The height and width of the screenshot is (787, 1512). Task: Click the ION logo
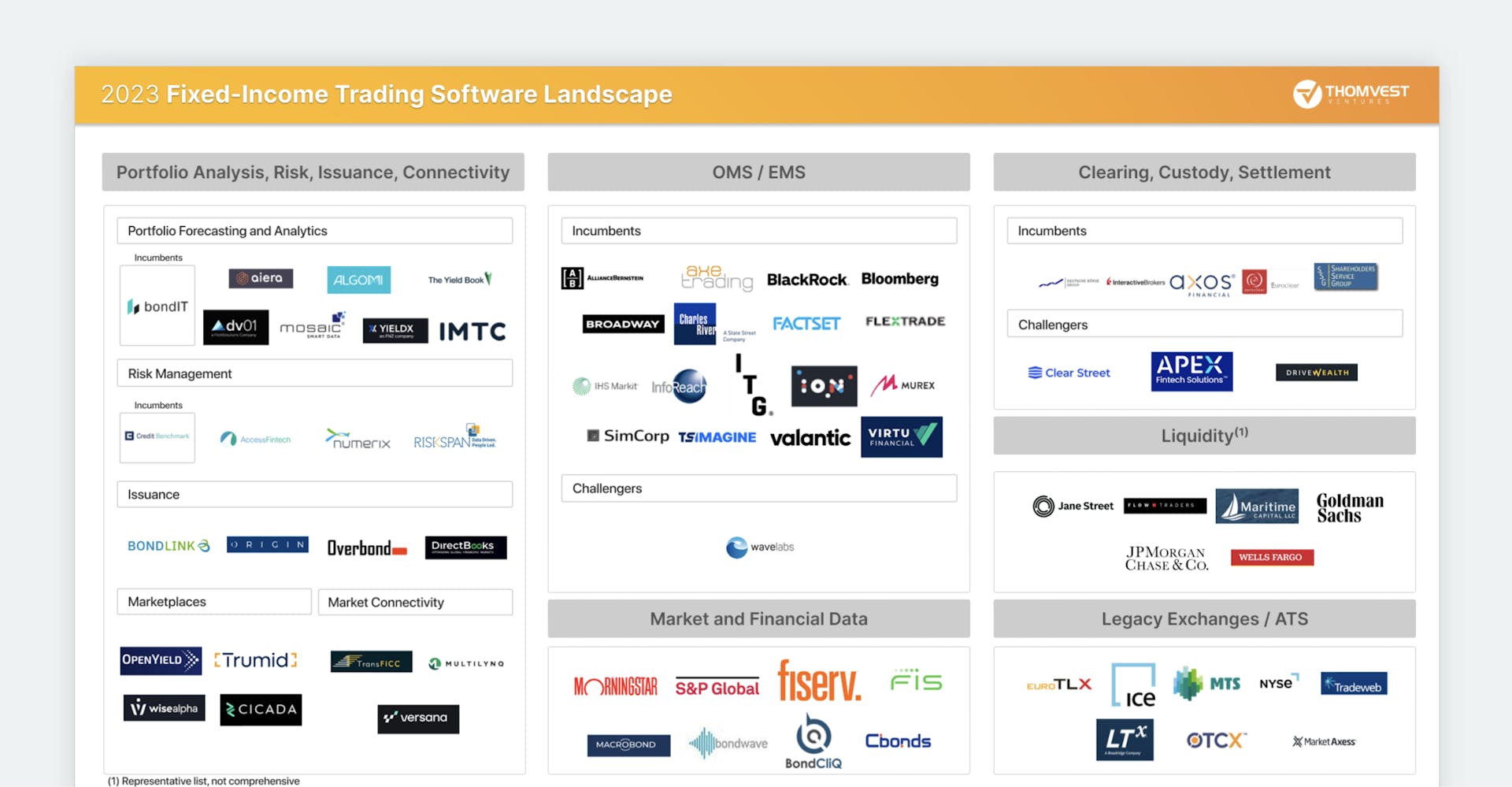[824, 386]
